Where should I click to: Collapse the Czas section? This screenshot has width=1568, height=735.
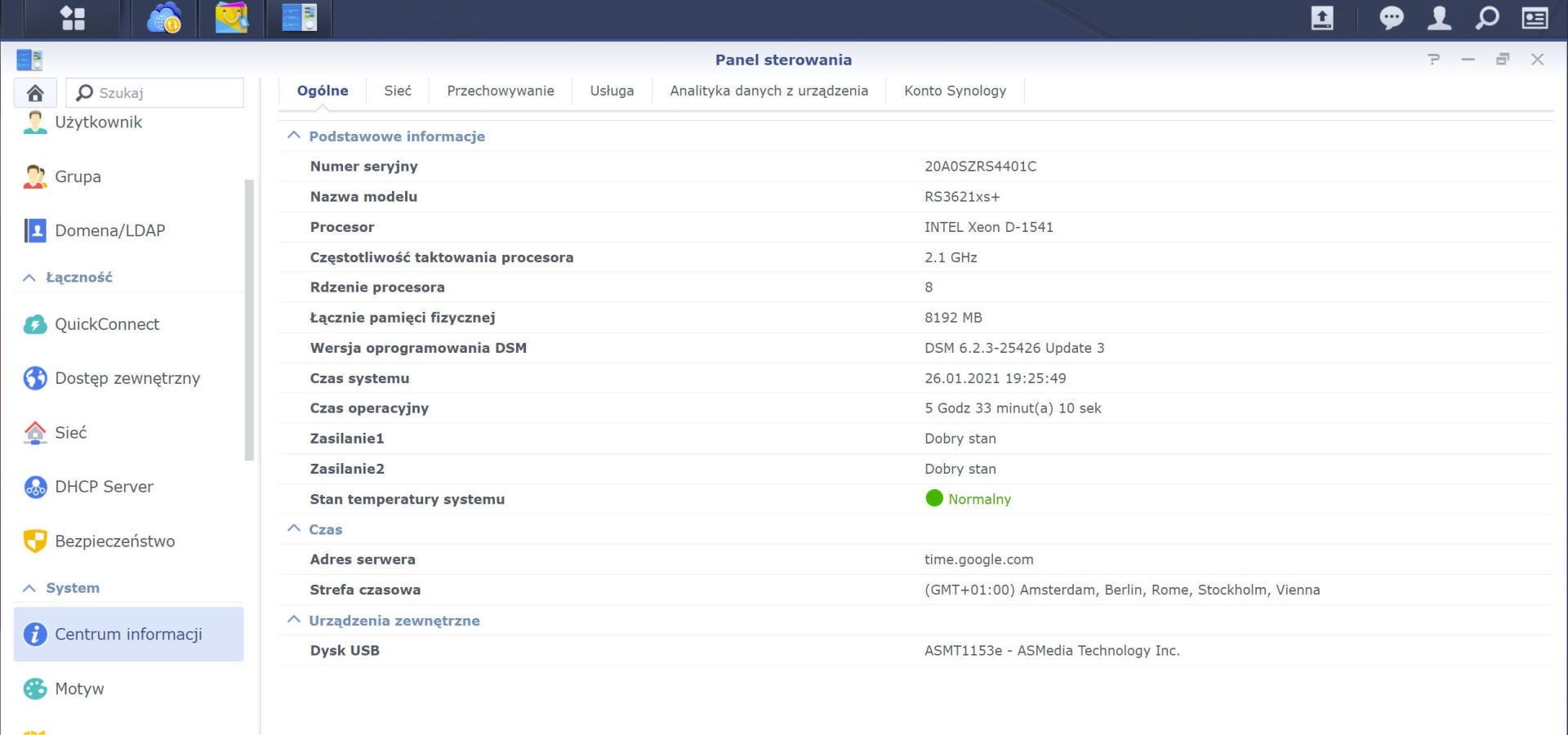[x=294, y=528]
